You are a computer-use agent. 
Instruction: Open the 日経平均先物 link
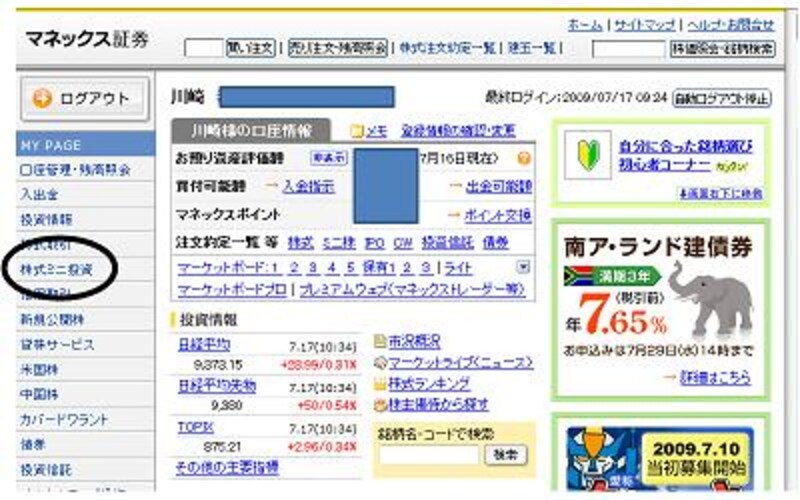coord(217,386)
